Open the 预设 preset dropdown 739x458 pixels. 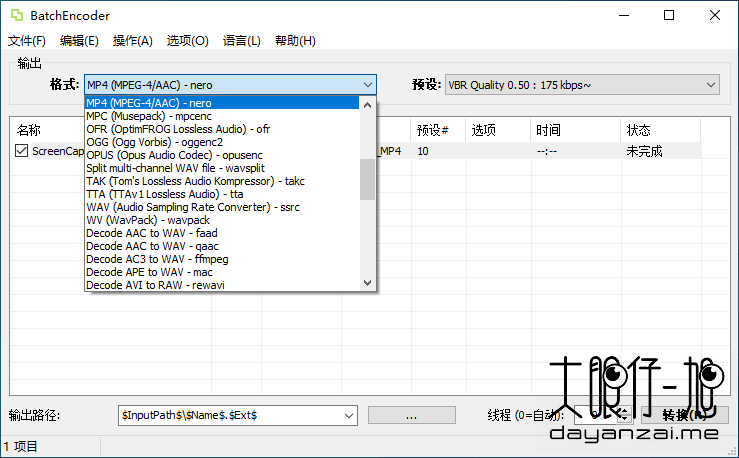tap(582, 85)
